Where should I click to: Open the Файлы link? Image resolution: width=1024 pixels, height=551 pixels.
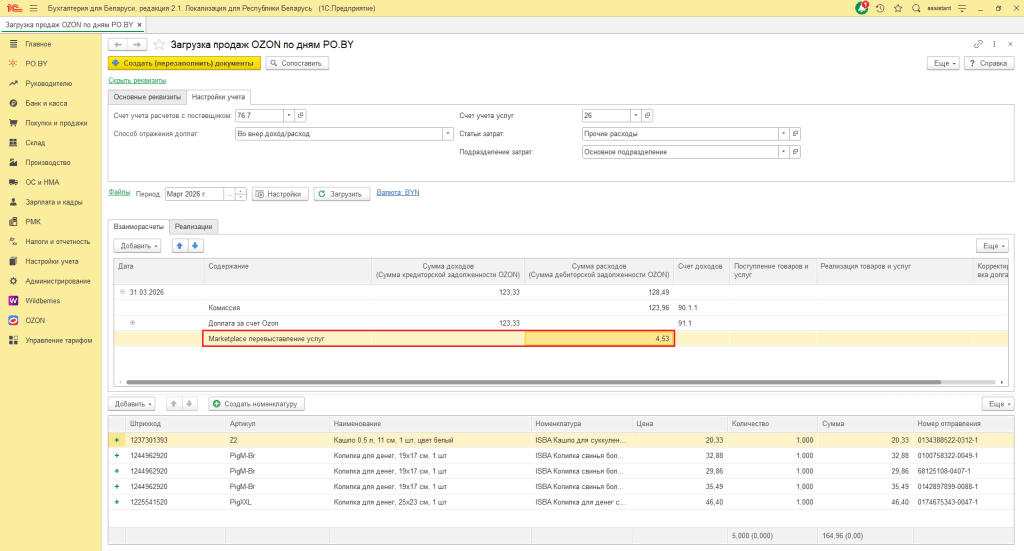(x=119, y=193)
